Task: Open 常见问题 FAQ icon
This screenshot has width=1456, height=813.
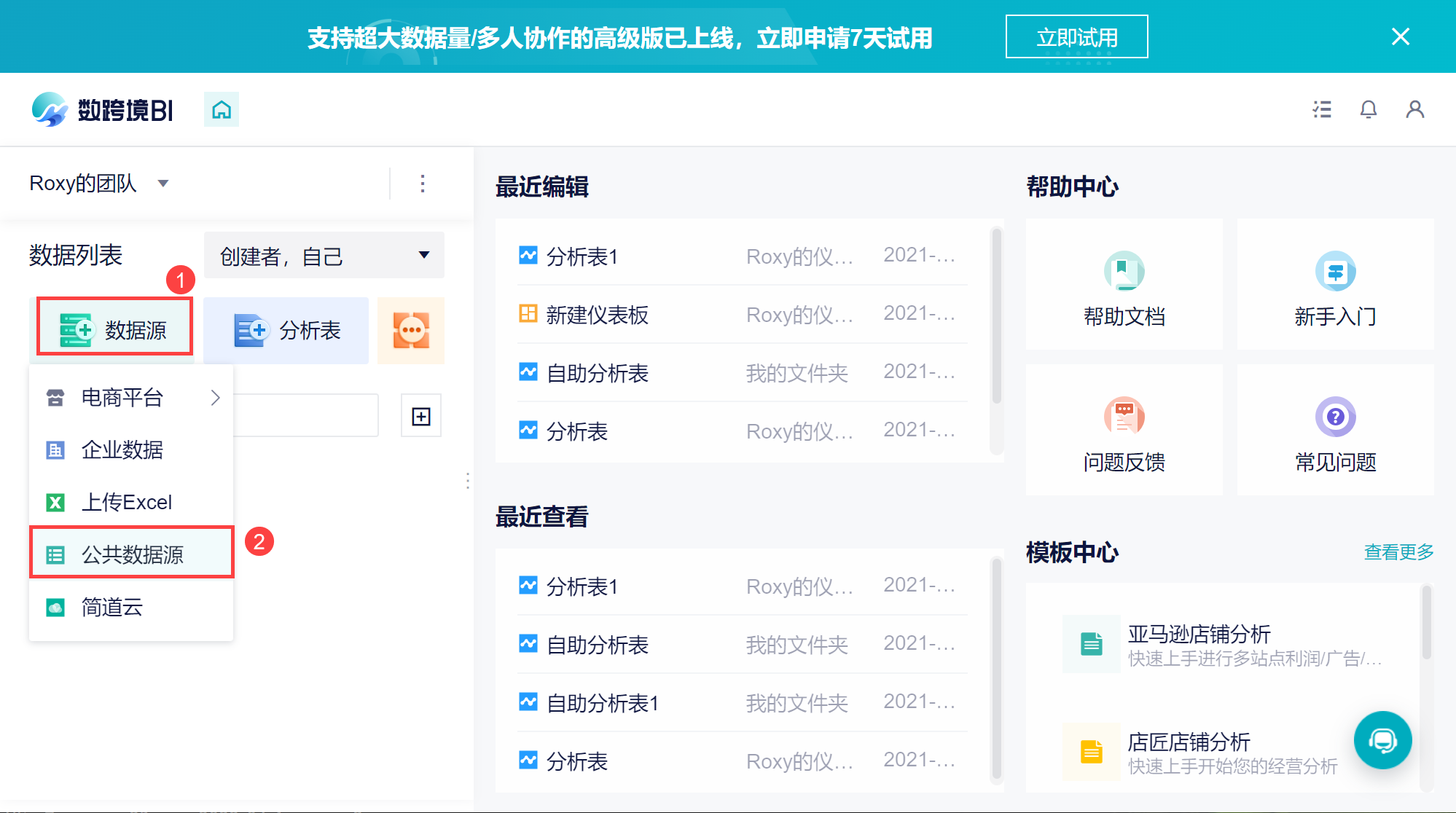Action: click(x=1335, y=417)
